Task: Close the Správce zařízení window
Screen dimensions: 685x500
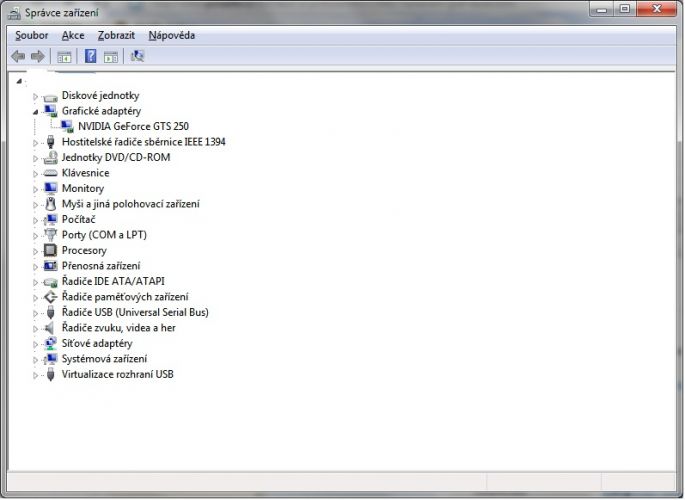Action: point(657,9)
